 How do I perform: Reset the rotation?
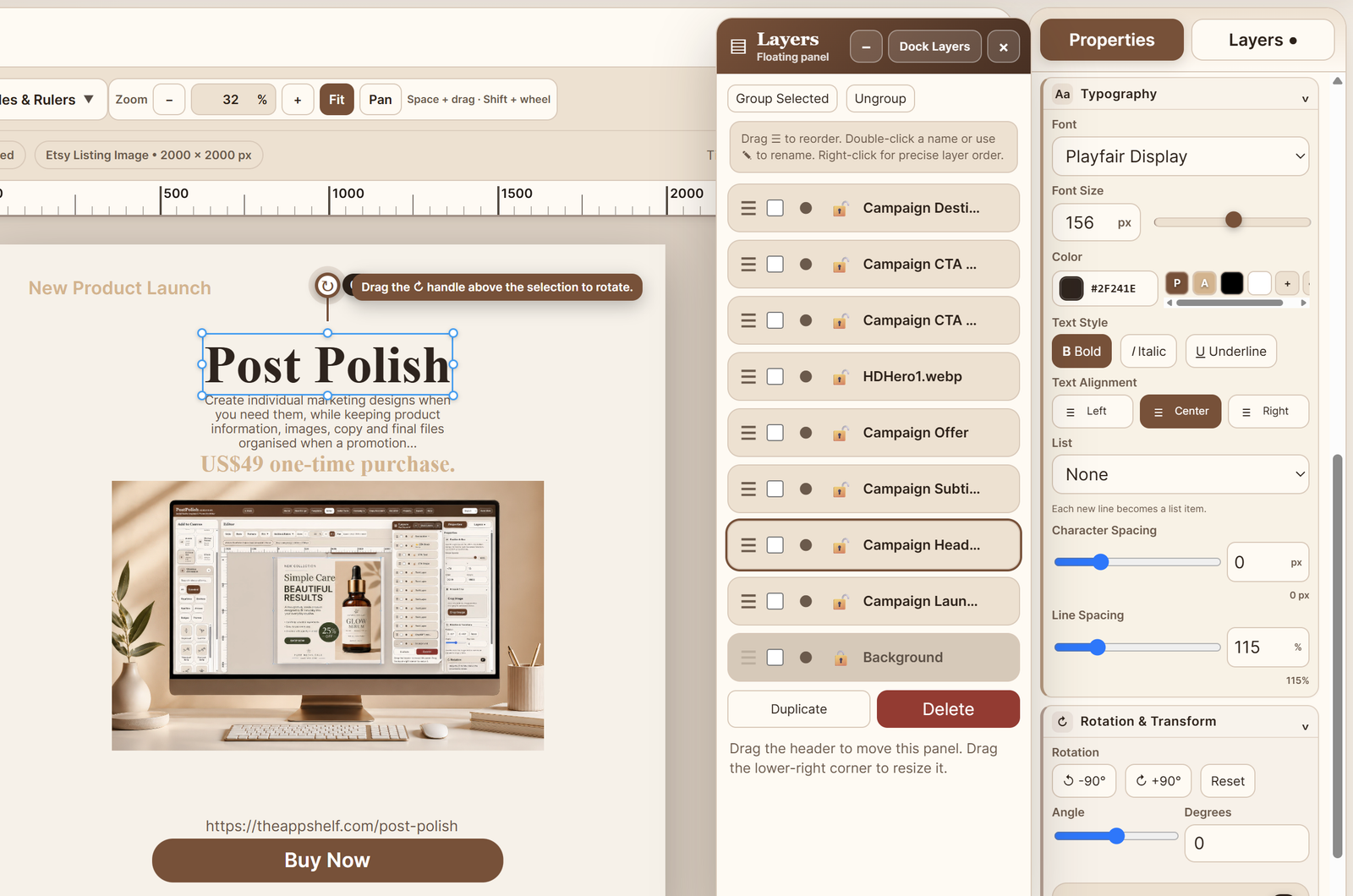click(1227, 781)
